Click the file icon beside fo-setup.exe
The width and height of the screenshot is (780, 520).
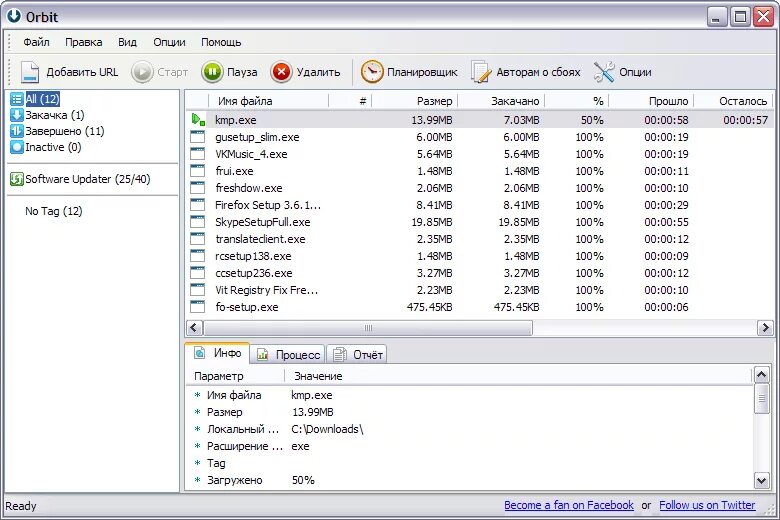tap(197, 307)
